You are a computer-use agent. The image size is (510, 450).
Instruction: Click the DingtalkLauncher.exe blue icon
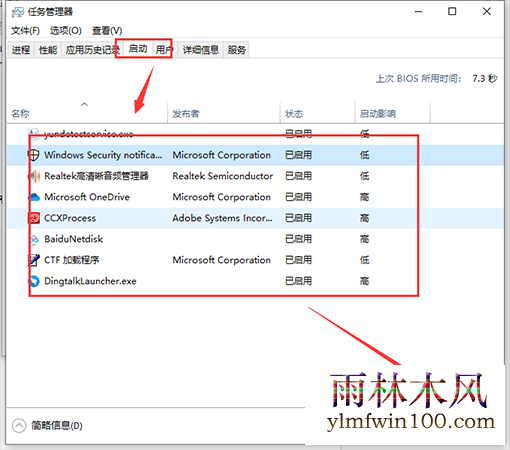pos(34,281)
